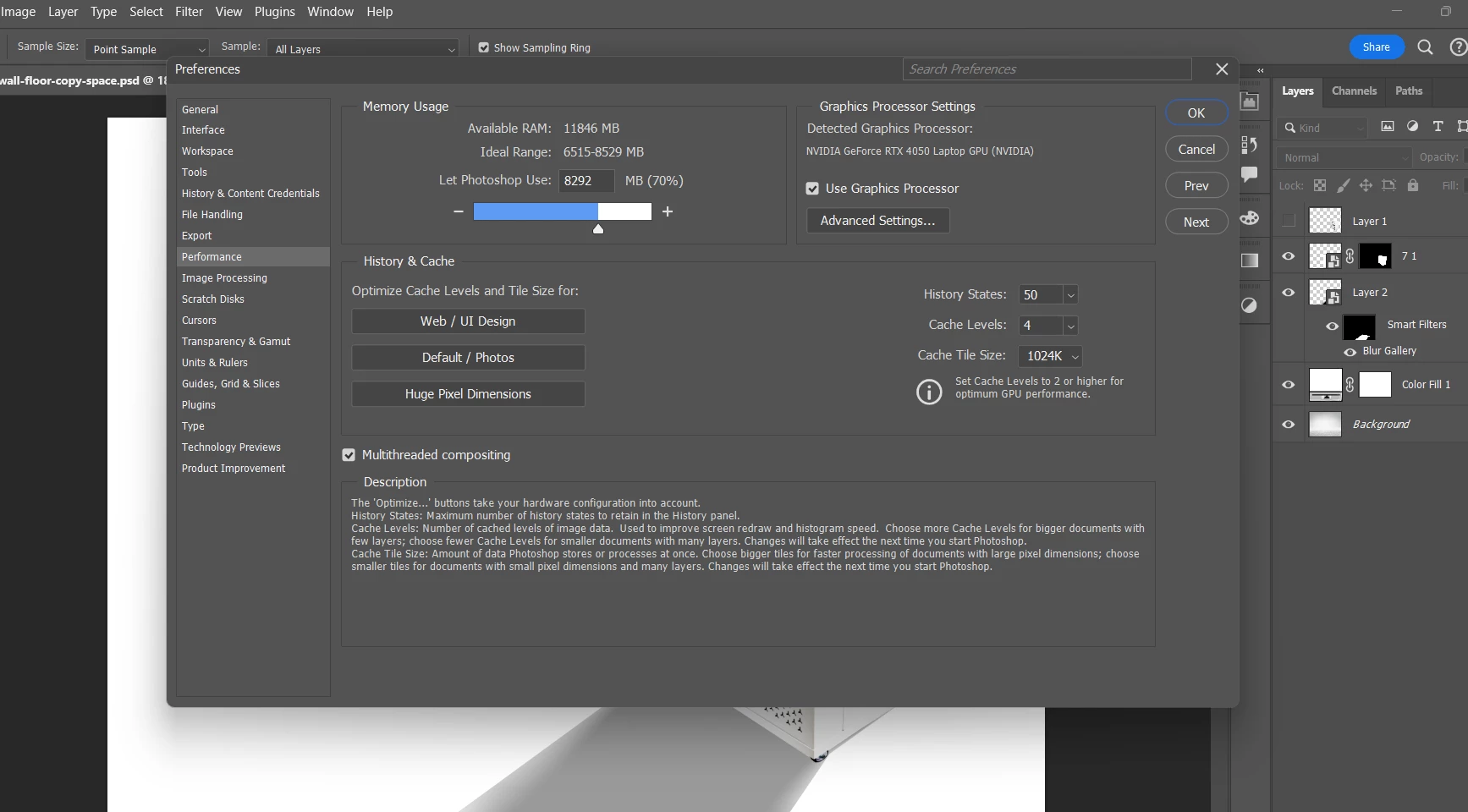The width and height of the screenshot is (1468, 812).
Task: Click the Share button
Action: (x=1376, y=47)
